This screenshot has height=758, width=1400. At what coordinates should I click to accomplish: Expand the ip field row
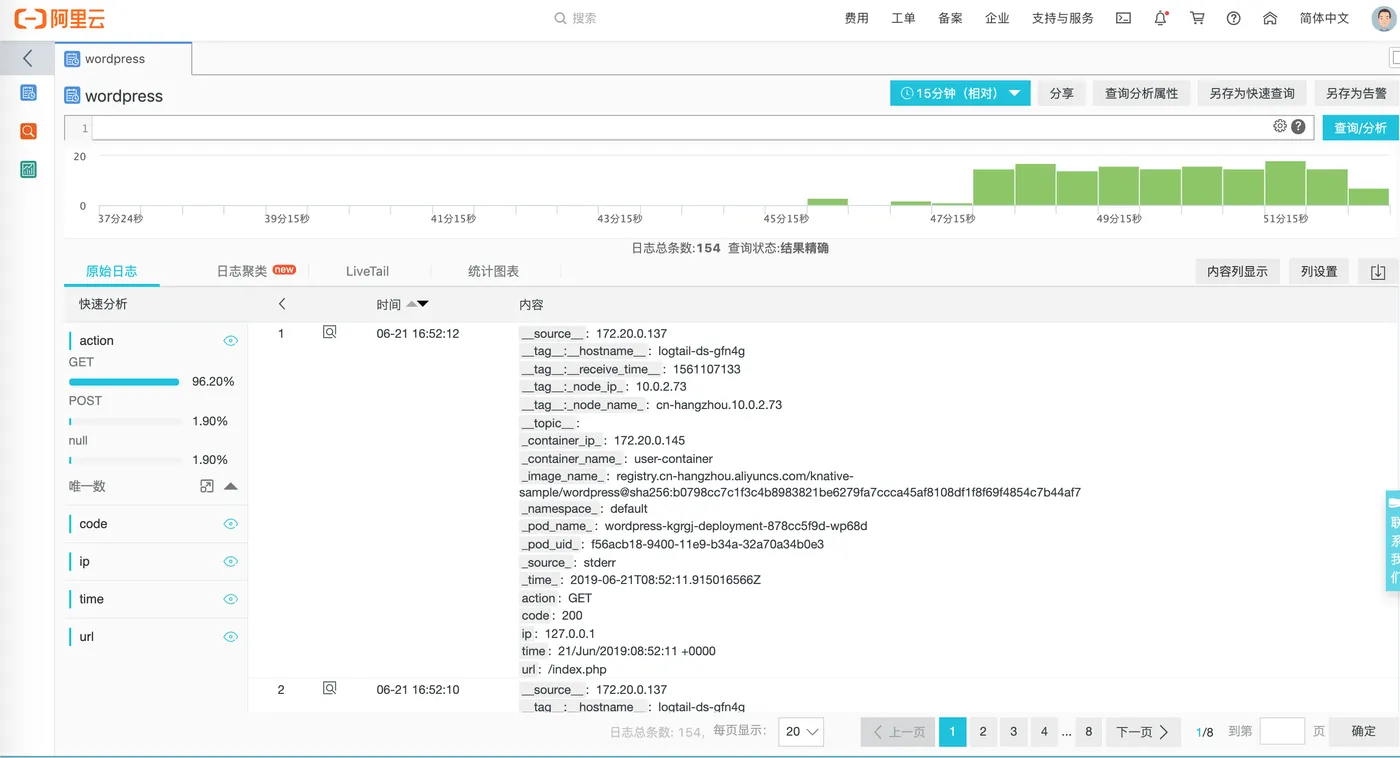click(155, 562)
